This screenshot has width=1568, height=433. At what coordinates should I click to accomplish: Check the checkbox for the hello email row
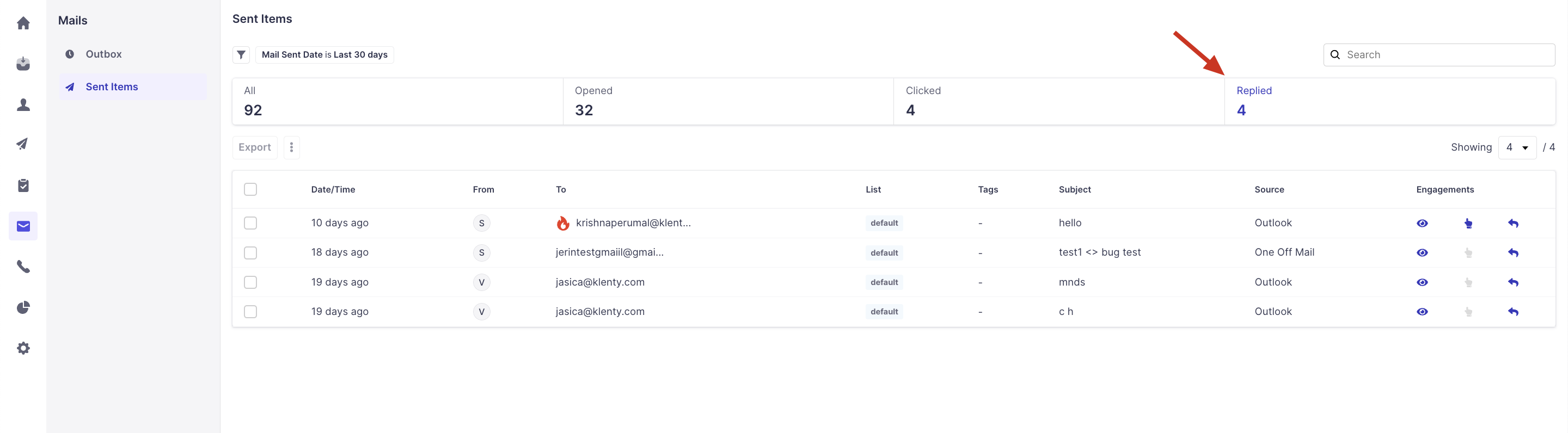coord(250,223)
